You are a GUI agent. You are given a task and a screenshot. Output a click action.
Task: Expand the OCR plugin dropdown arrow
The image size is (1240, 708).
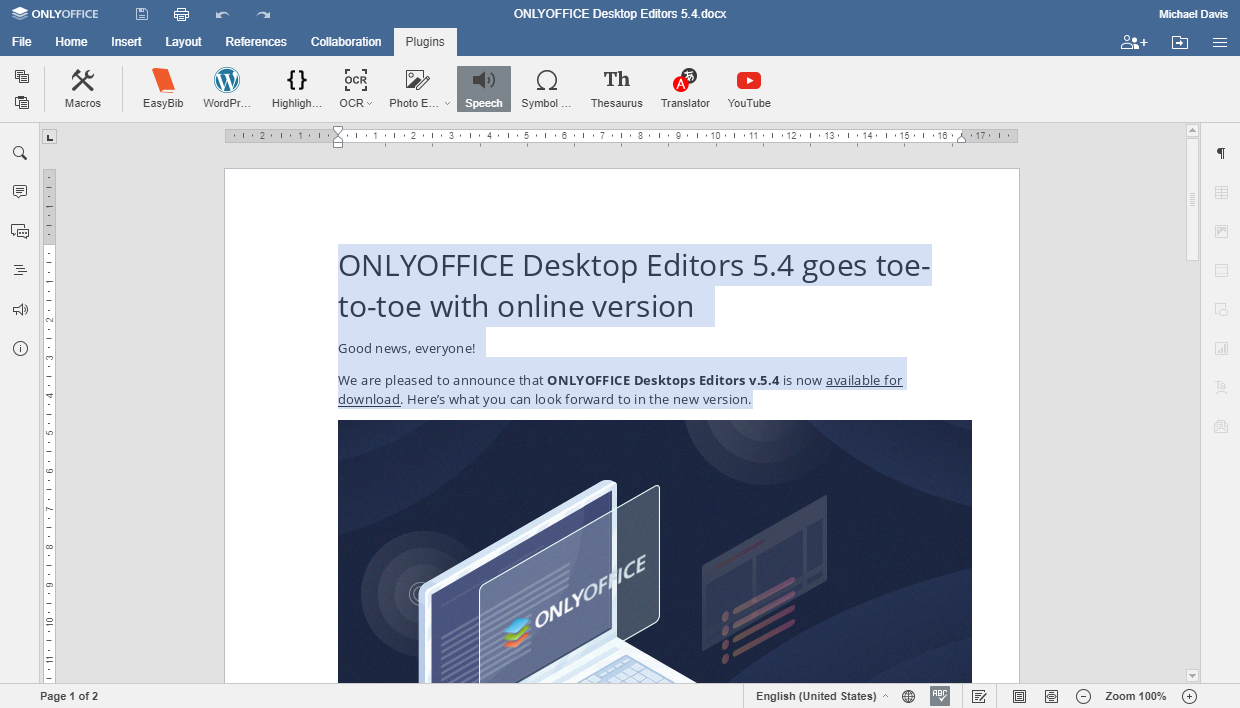tap(370, 104)
